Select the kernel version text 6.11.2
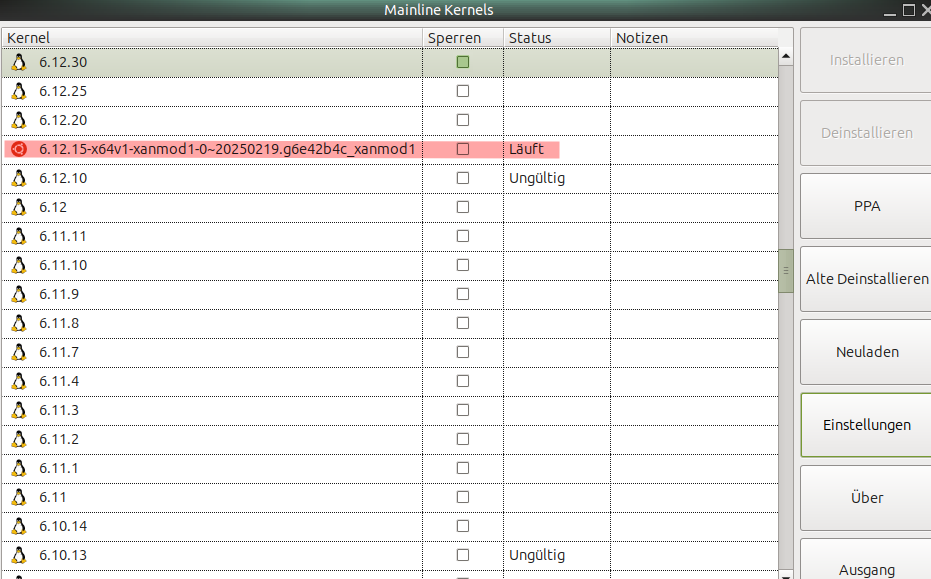The height and width of the screenshot is (579, 931). click(59, 439)
